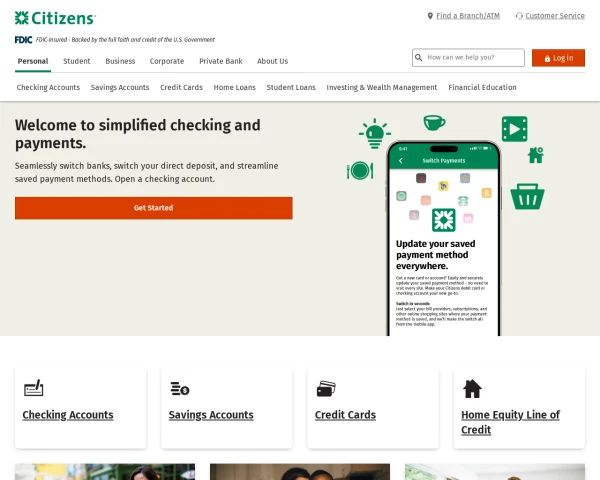The width and height of the screenshot is (600, 480).
Task: Open the Home Equity Line of Credit link
Action: tap(510, 422)
